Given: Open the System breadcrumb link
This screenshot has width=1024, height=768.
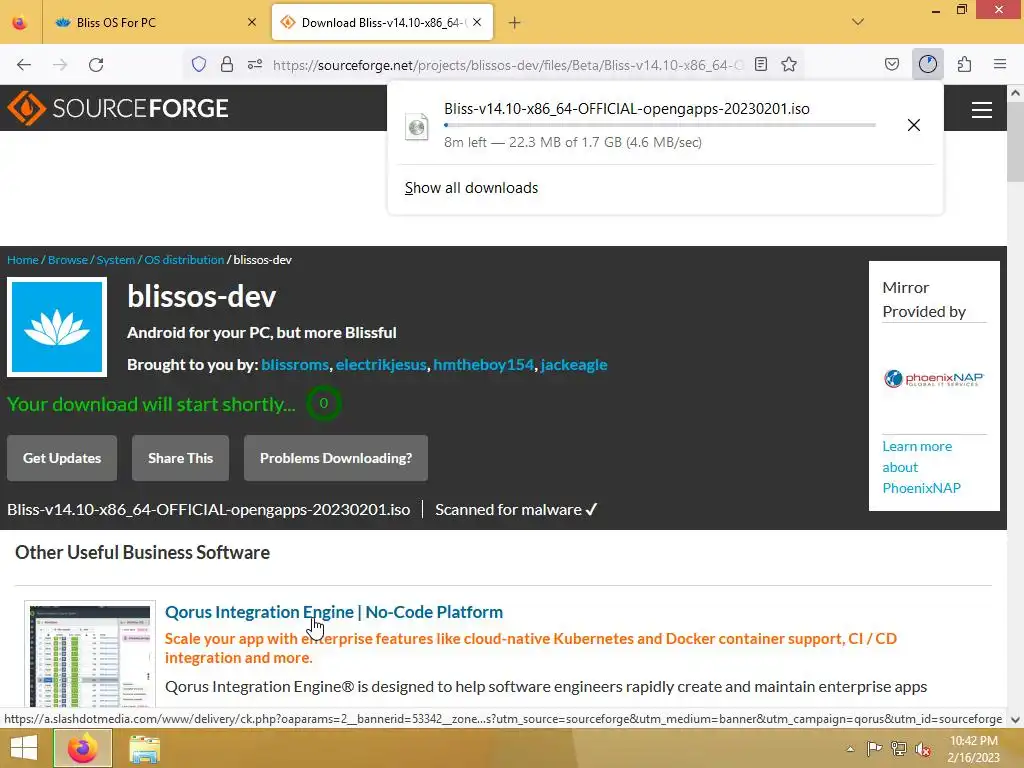Looking at the screenshot, I should click(116, 260).
